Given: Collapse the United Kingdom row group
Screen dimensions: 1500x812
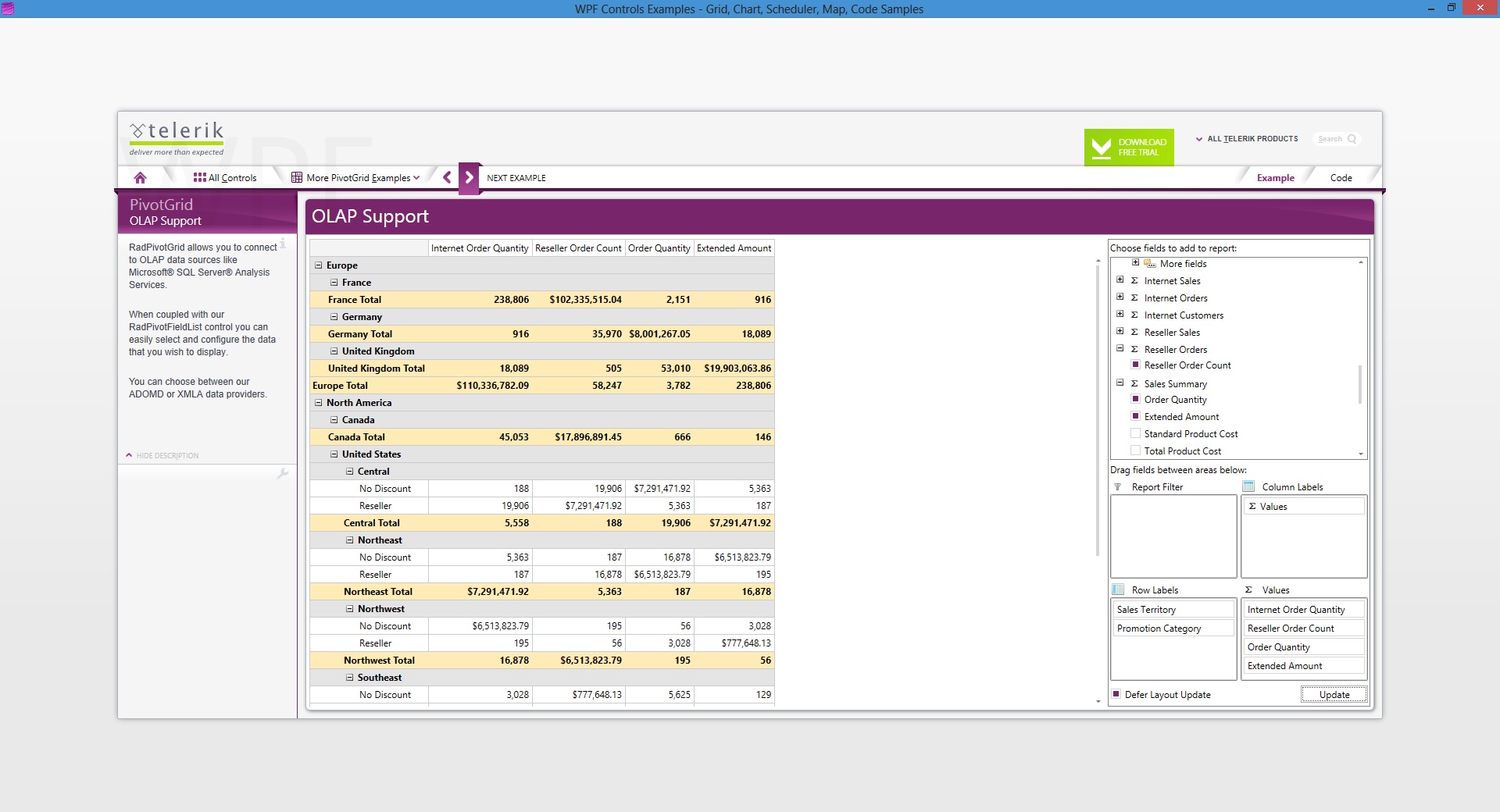Looking at the screenshot, I should 334,351.
